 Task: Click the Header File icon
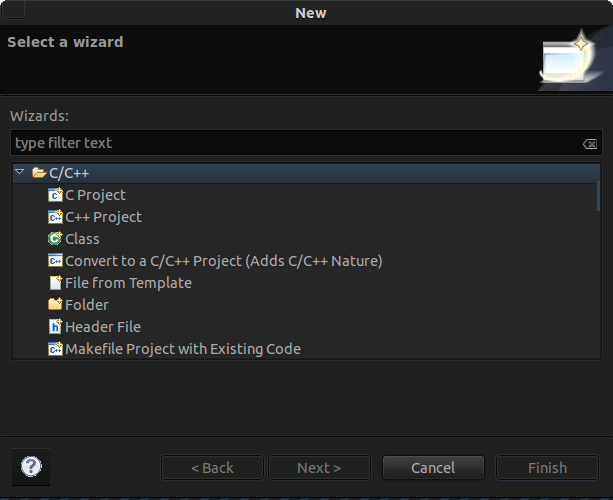point(55,326)
